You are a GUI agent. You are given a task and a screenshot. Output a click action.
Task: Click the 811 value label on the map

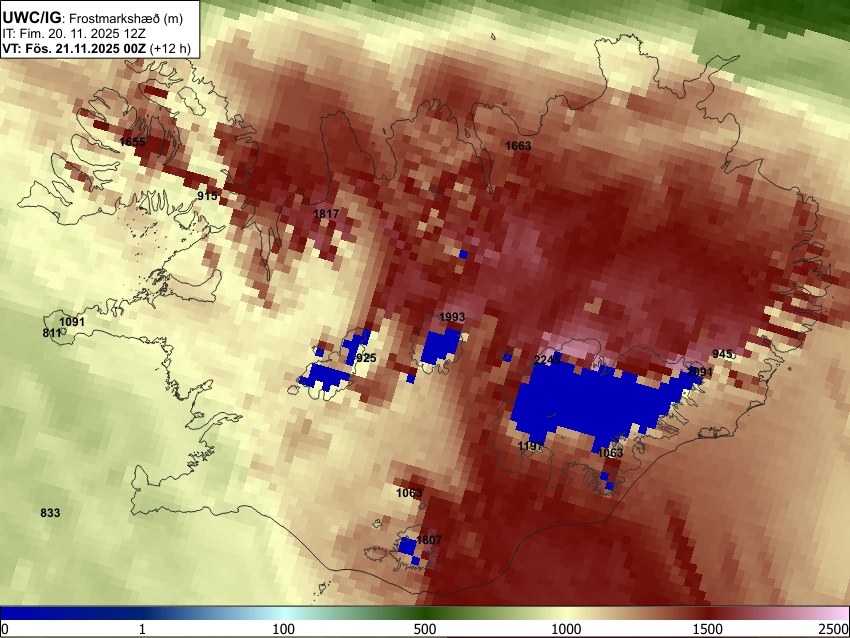(x=52, y=333)
